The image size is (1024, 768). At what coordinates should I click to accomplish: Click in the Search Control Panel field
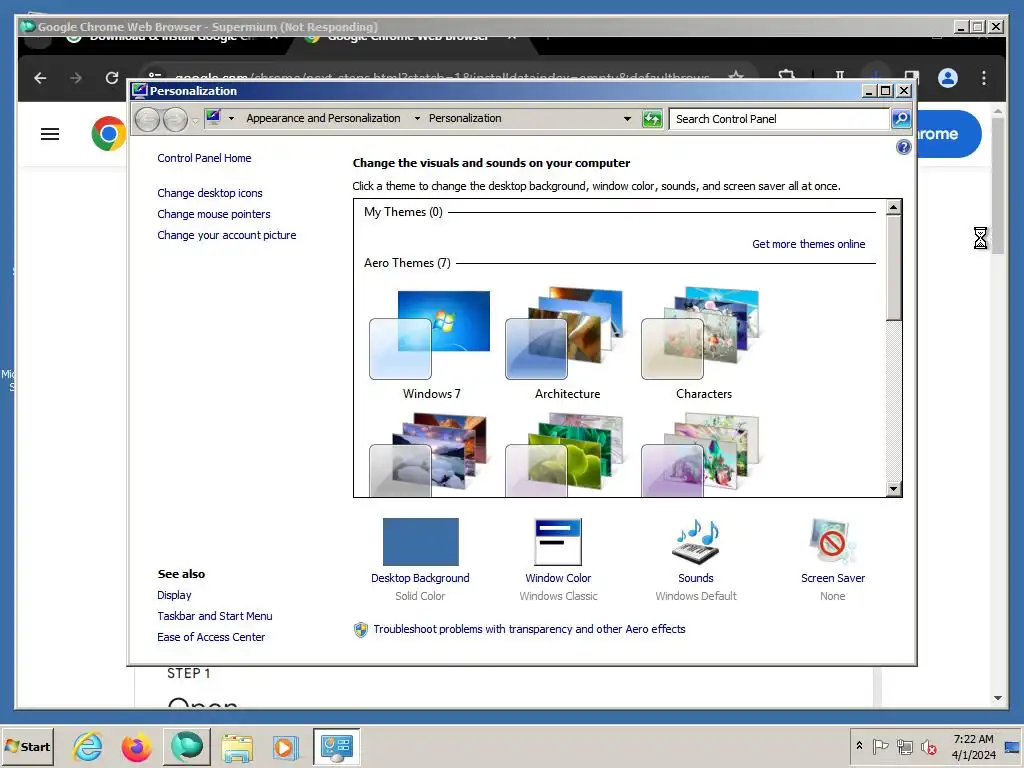click(780, 119)
